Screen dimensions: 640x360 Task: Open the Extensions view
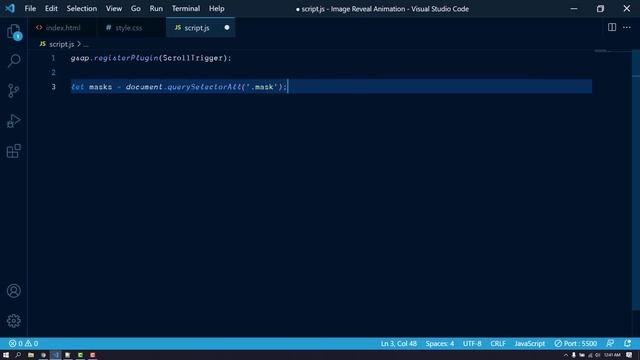13,151
